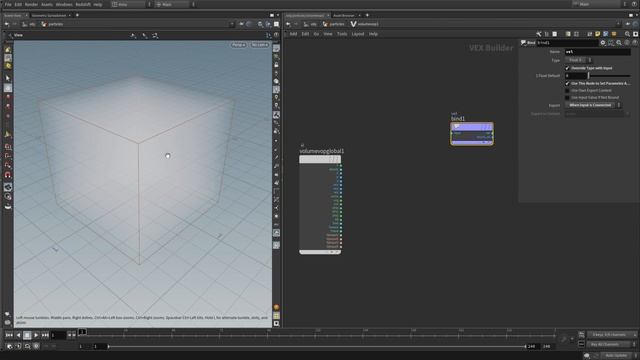Viewport: 640px width, 360px height.
Task: Add a new pane tab beside Asset Browser
Action: pos(367,16)
